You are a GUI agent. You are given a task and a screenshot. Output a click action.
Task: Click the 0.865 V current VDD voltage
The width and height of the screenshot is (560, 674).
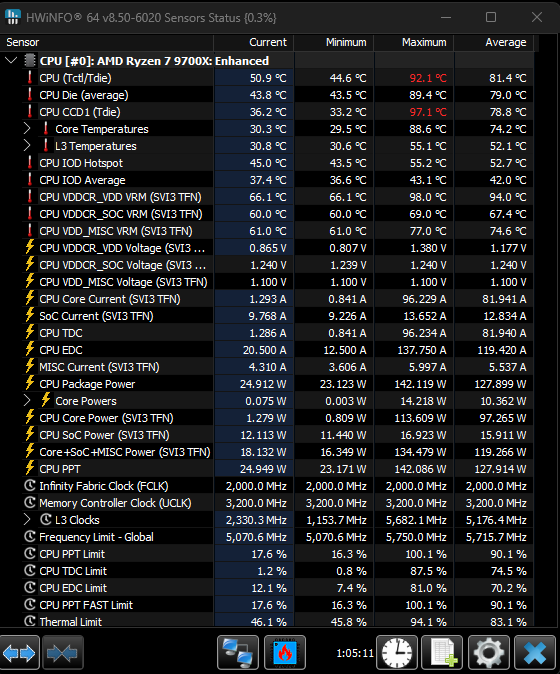pos(268,248)
